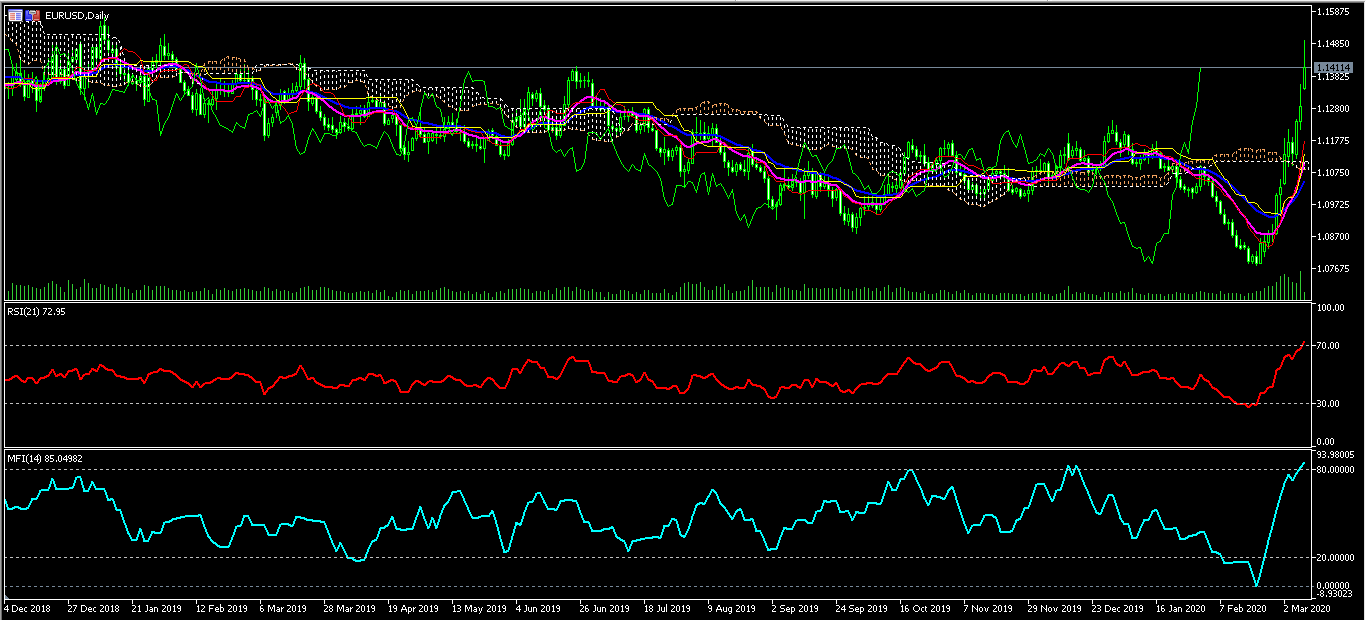Select the 1.14114 current price tag
The height and width of the screenshot is (620, 1366).
click(1335, 67)
